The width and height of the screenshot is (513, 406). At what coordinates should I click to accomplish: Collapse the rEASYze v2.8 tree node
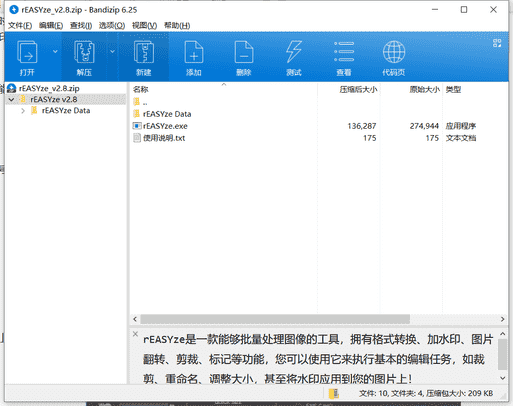click(x=11, y=99)
